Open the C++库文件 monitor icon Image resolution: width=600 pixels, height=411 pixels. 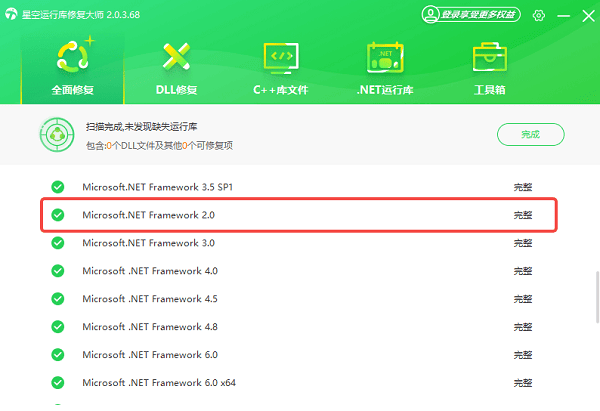point(281,58)
